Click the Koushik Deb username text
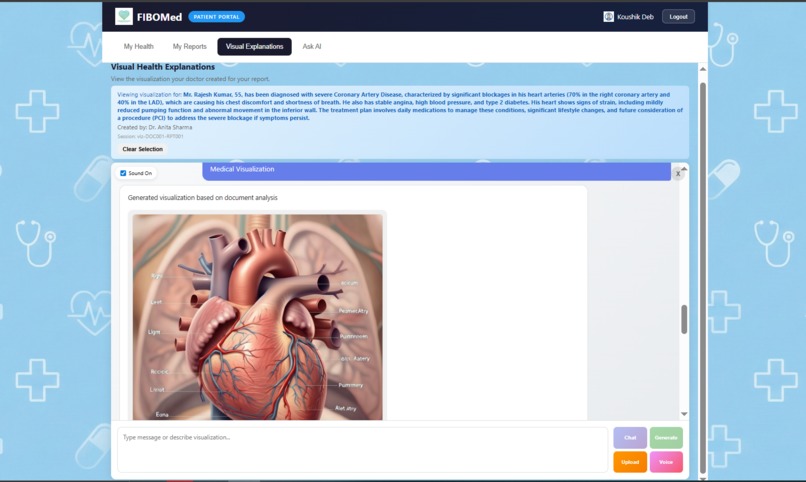This screenshot has height=482, width=806. click(x=635, y=17)
